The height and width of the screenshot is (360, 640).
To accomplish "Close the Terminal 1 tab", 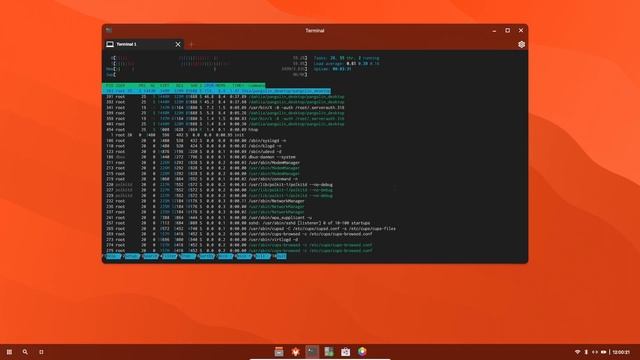I will [x=178, y=44].
